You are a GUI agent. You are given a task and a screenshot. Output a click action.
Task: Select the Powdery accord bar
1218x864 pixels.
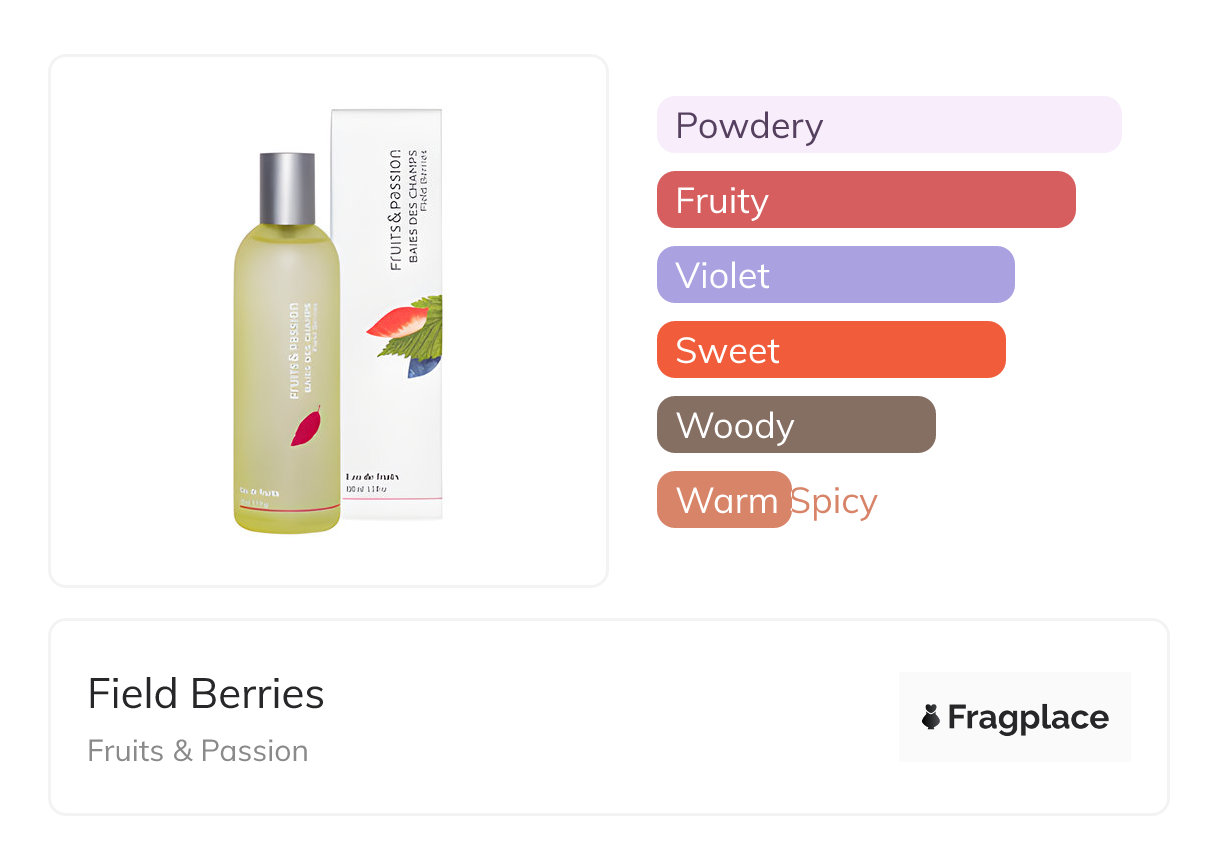click(888, 125)
